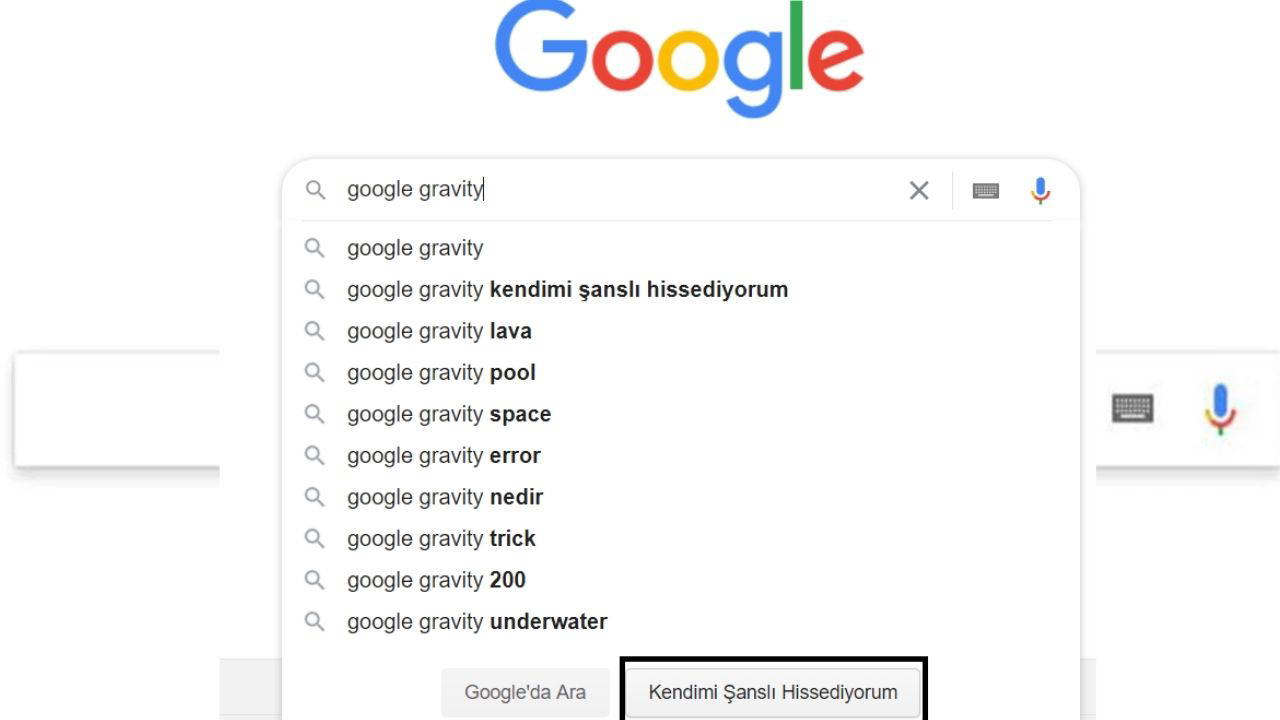Click the magnifier icon beside the search query
Screen dimensions: 1280x720
[315, 190]
